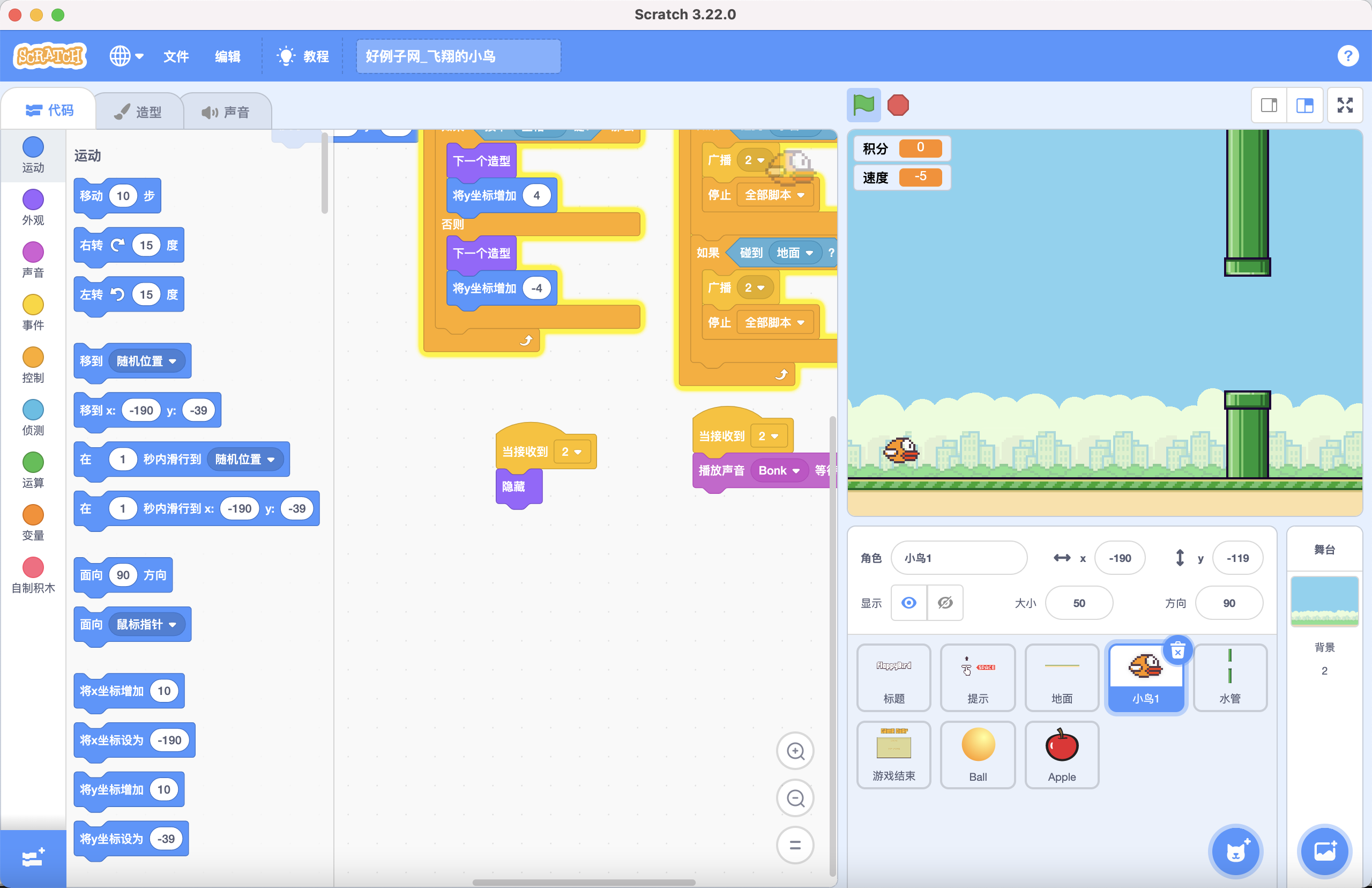Hide the sprite with crossed-eye icon
1372x888 pixels.
945,603
